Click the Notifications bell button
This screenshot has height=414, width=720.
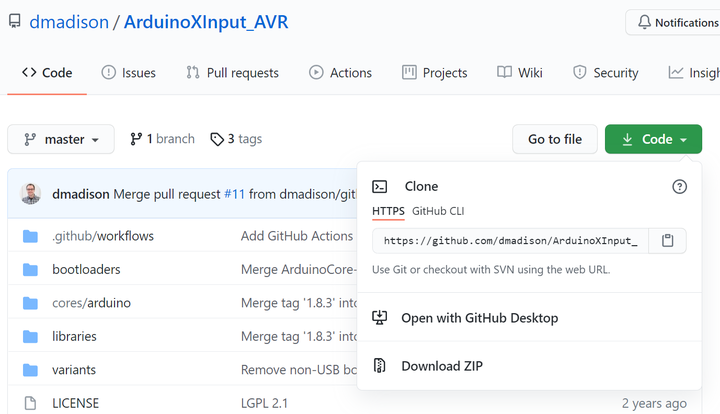[673, 22]
